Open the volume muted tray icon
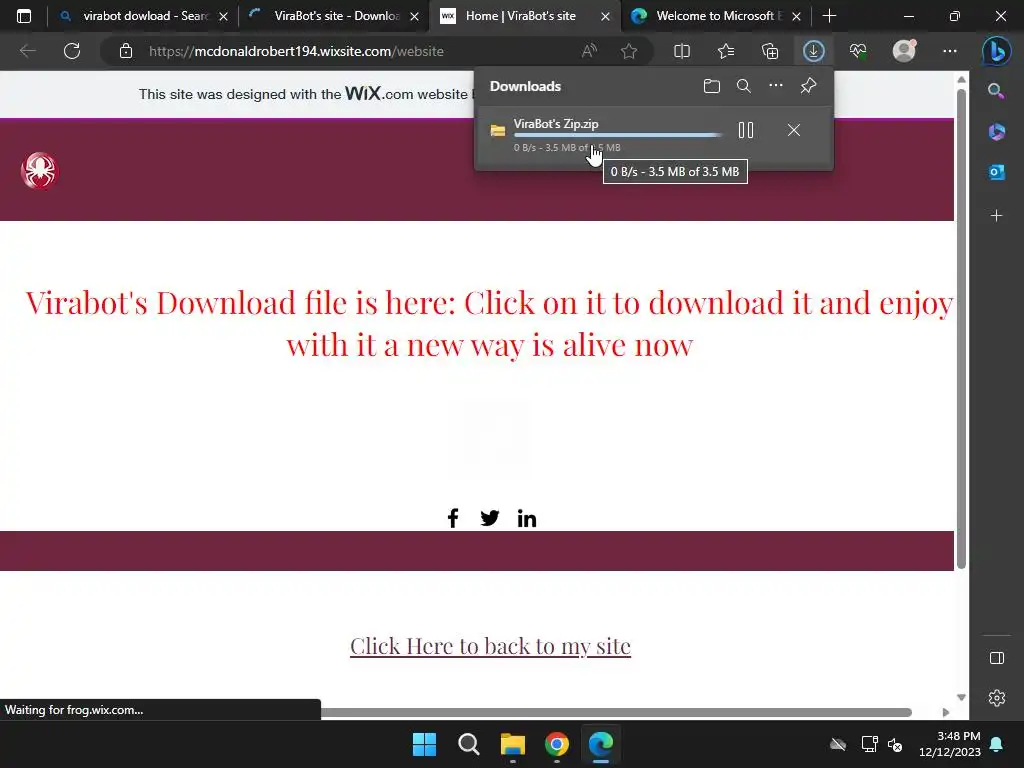The height and width of the screenshot is (768, 1024). (895, 744)
